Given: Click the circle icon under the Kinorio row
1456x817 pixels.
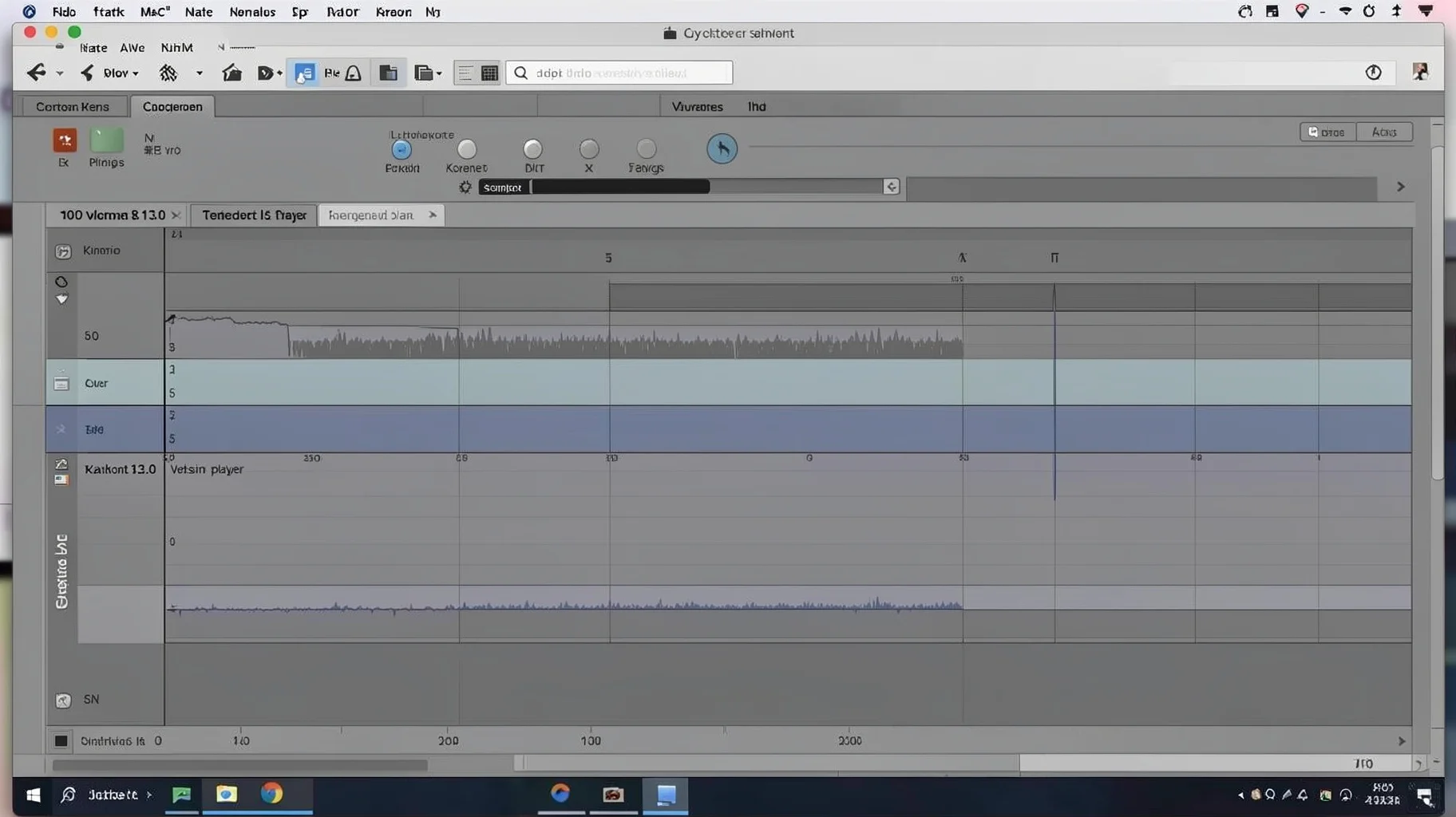Looking at the screenshot, I should click(x=61, y=282).
